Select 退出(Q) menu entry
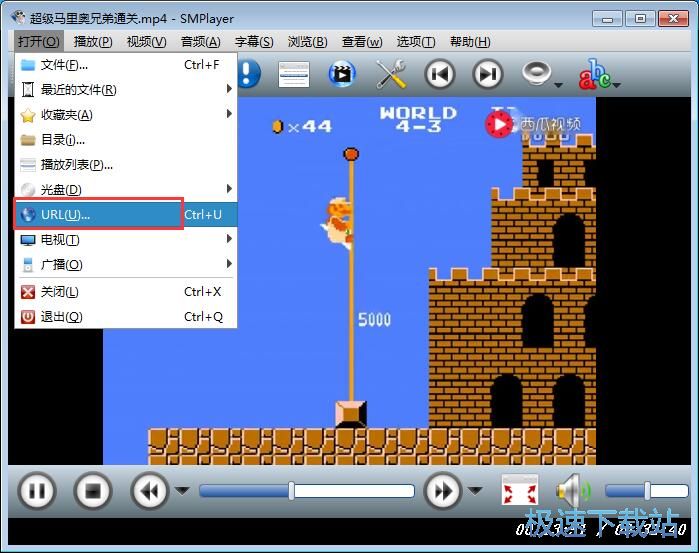This screenshot has width=699, height=553. coord(126,317)
